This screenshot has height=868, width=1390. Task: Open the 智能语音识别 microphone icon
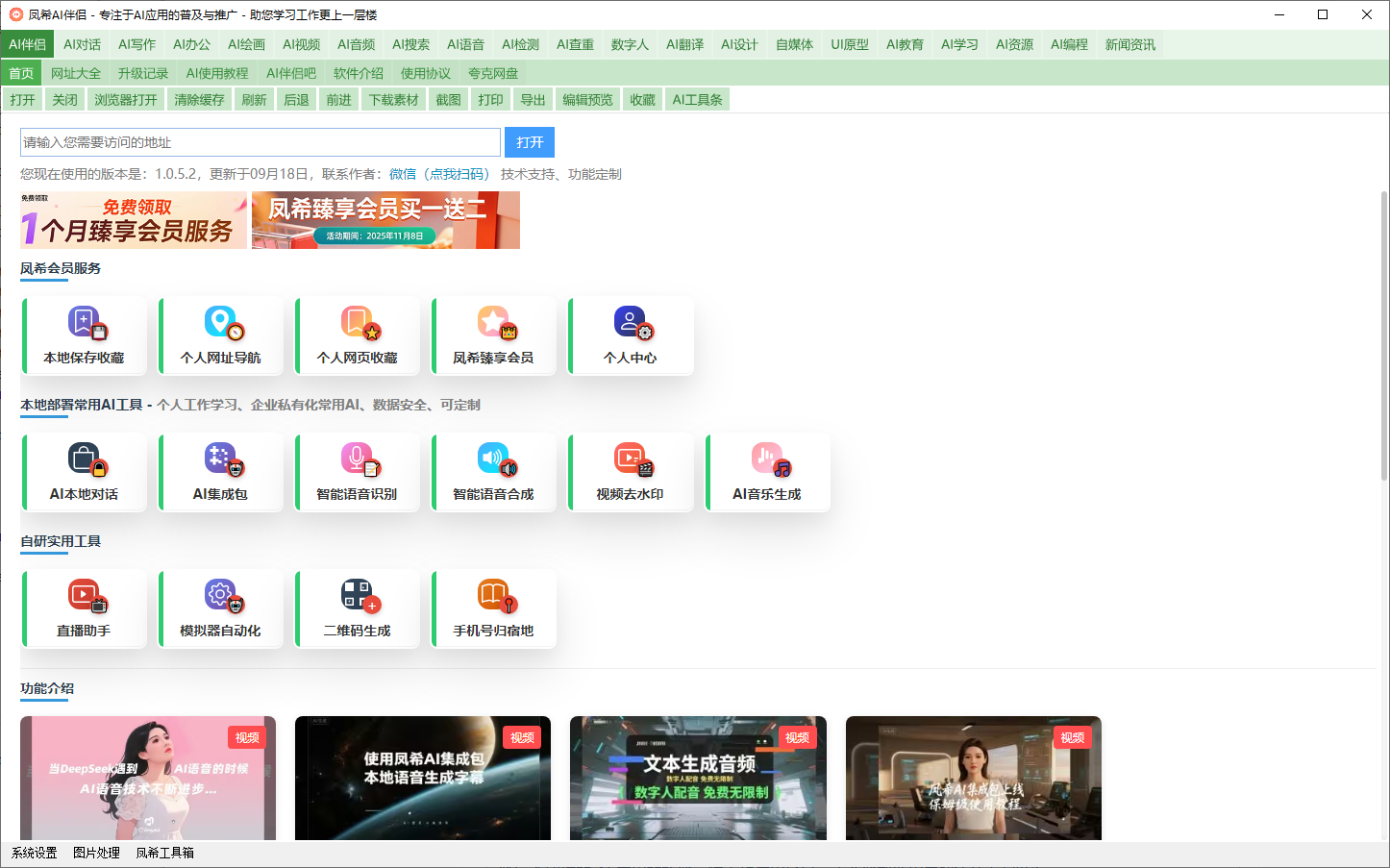coord(360,459)
